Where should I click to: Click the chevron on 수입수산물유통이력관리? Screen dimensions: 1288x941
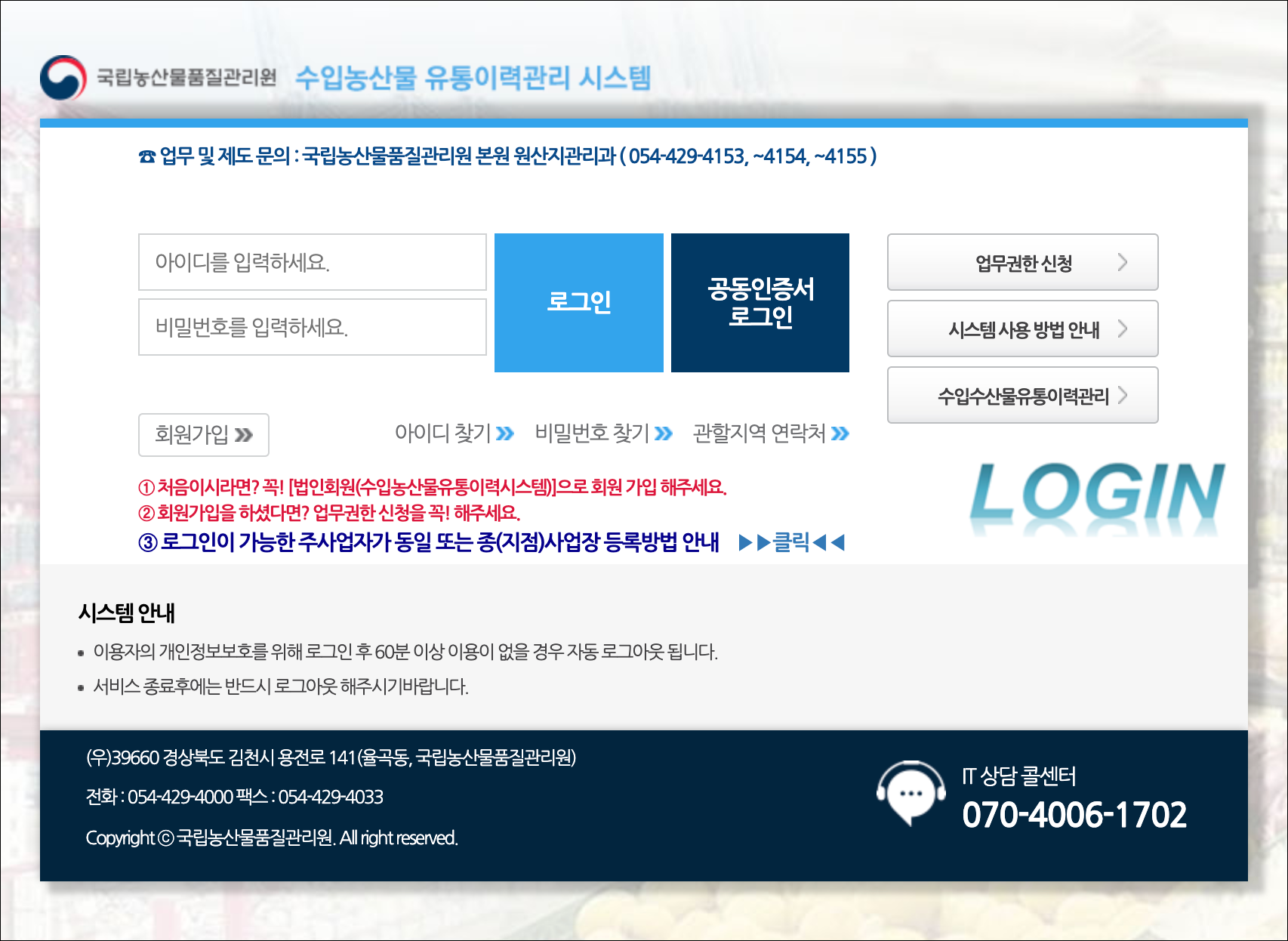pyautogui.click(x=1123, y=395)
